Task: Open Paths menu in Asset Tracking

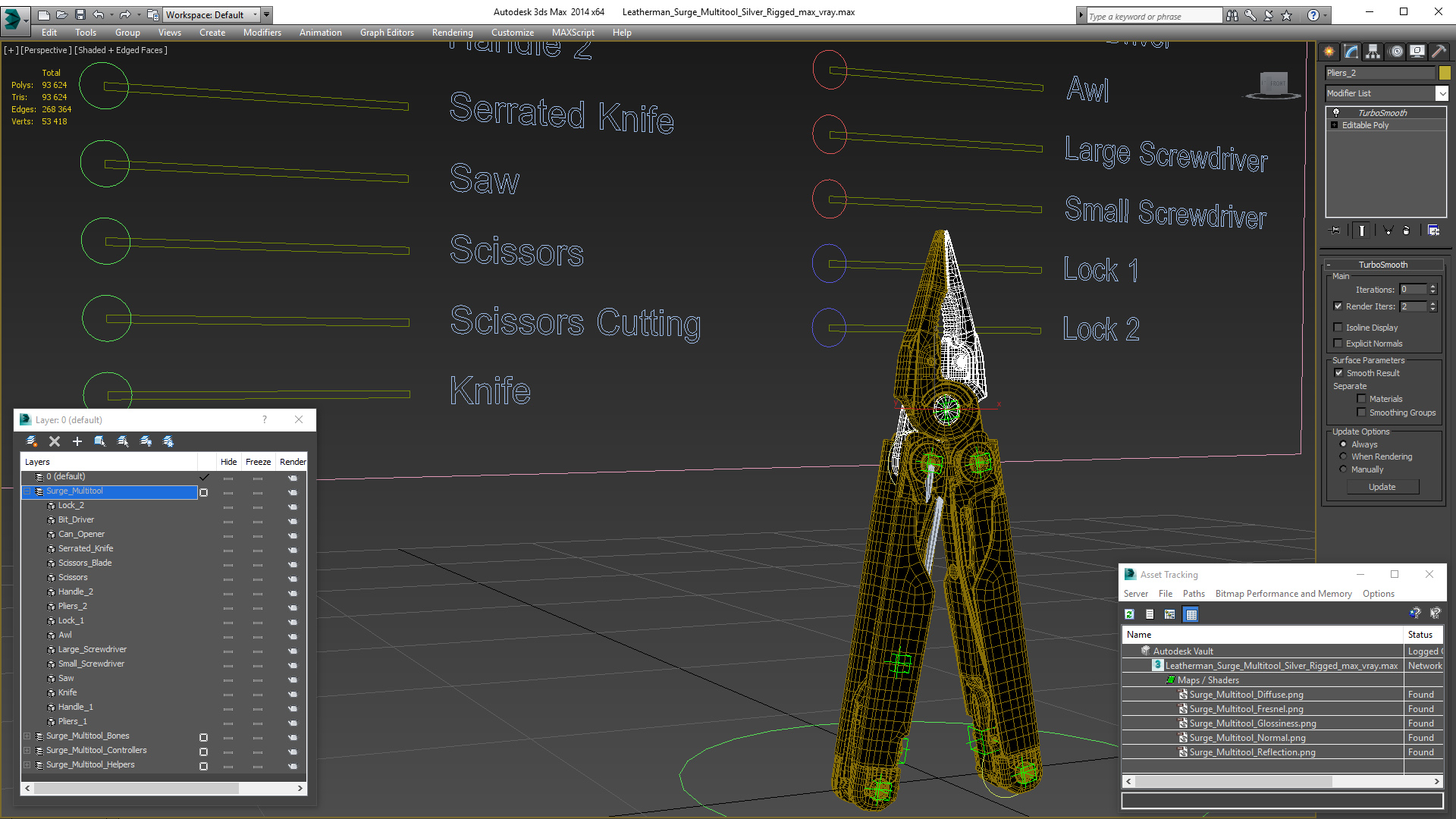Action: (x=1193, y=594)
